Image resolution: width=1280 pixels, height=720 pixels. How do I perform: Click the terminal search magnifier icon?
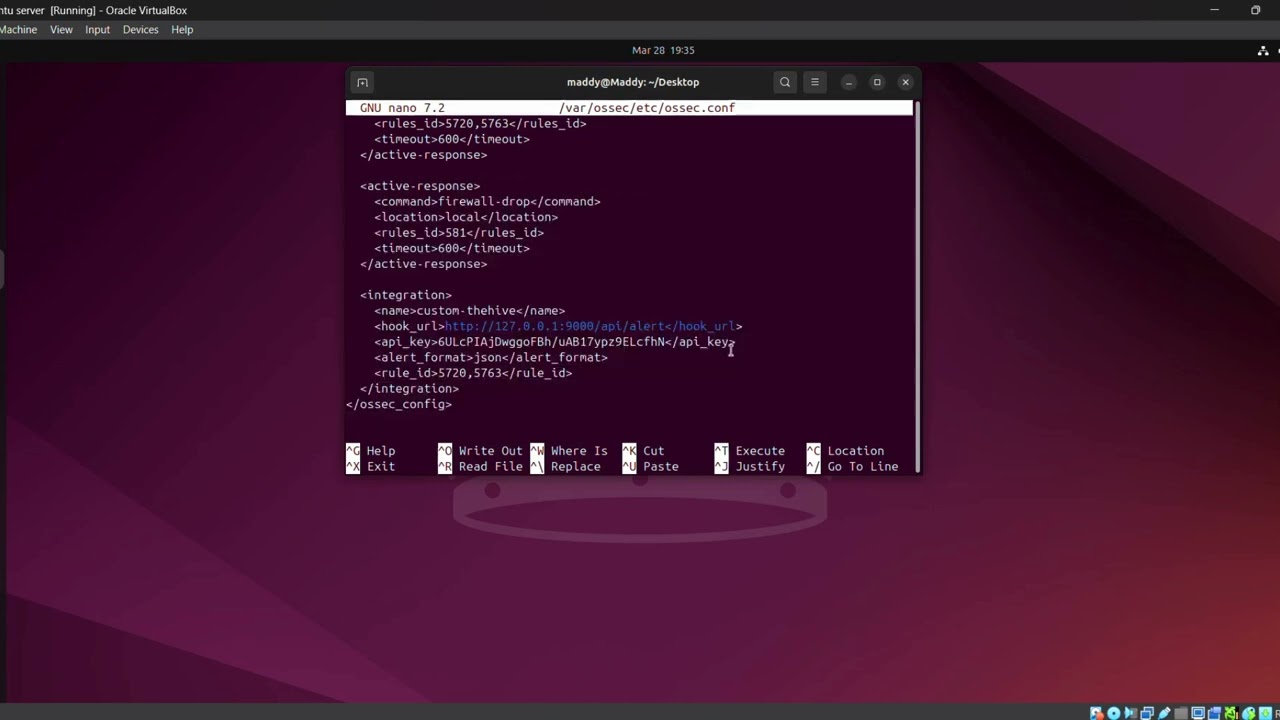(x=785, y=82)
